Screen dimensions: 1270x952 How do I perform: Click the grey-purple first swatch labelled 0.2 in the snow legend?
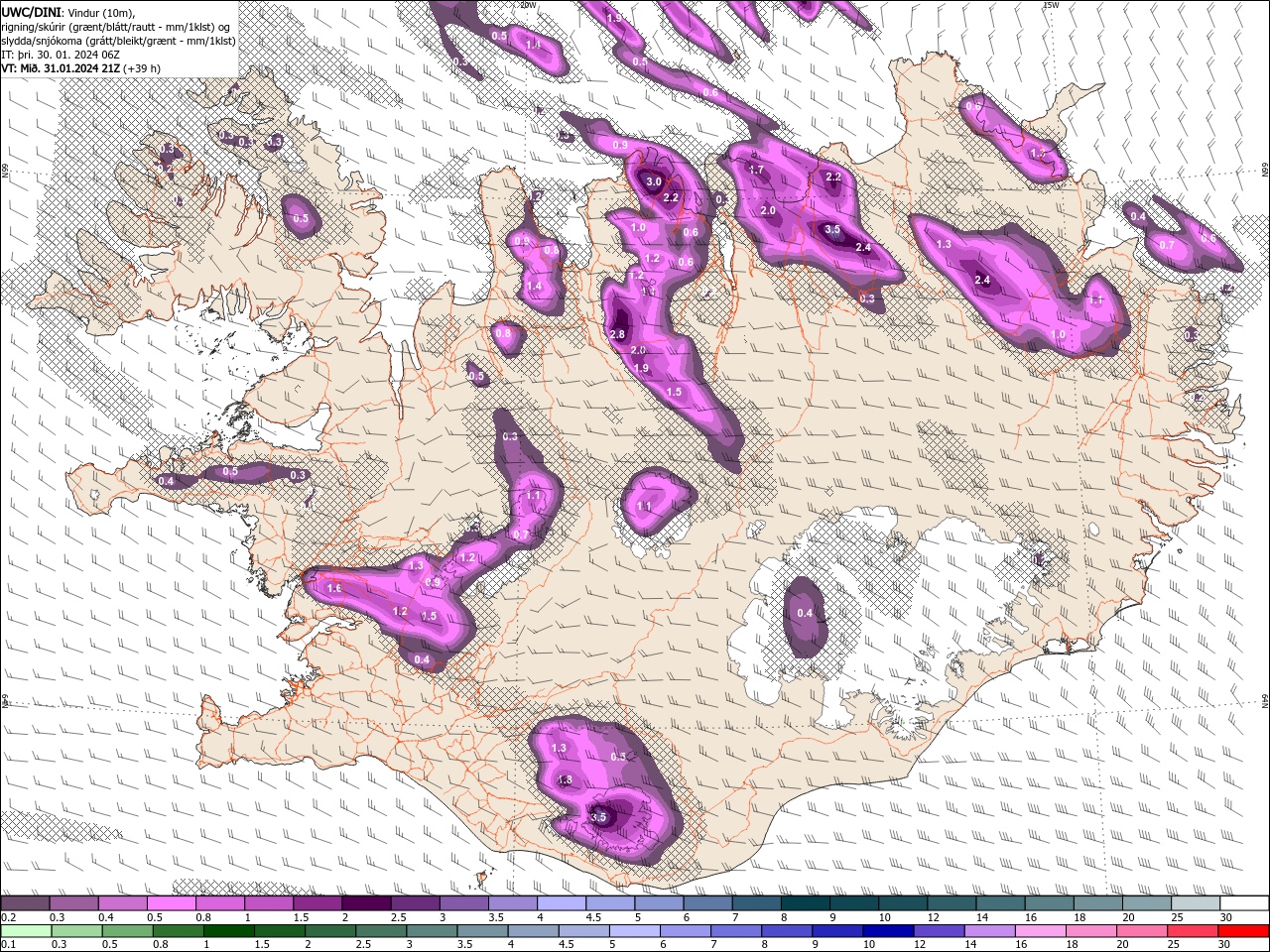(x=25, y=903)
